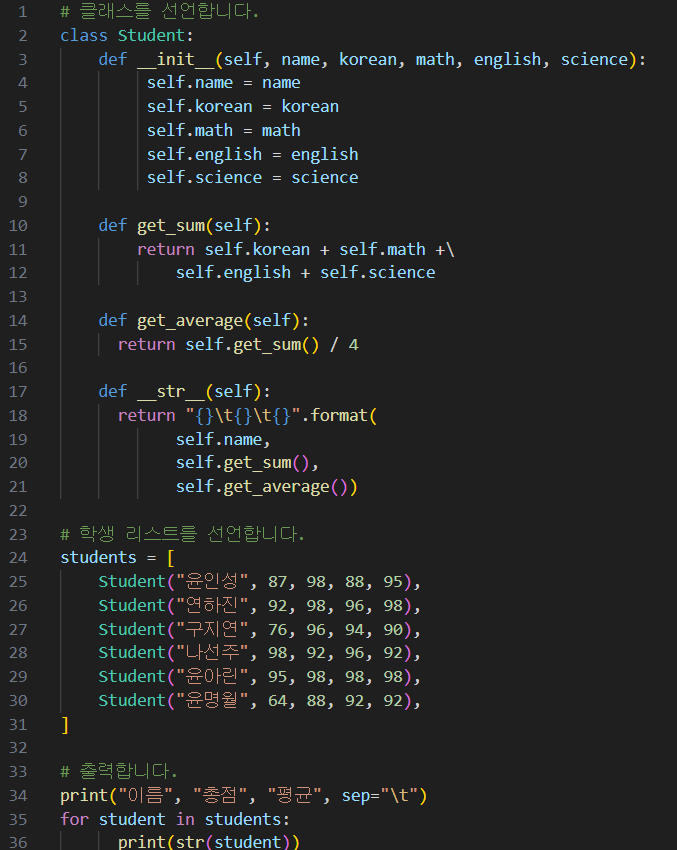Click the 'for' keyword on line 35
The image size is (677, 850).
pos(74,819)
